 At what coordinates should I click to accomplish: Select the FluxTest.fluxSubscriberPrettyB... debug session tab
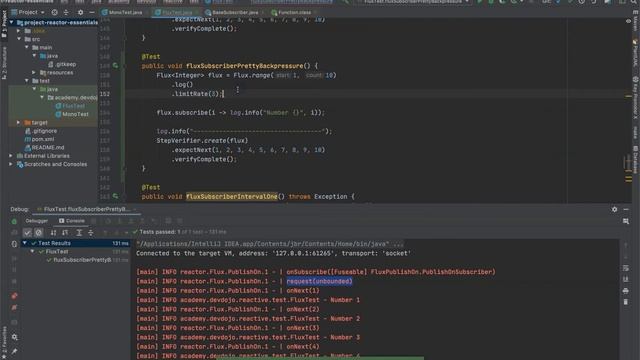coord(85,209)
